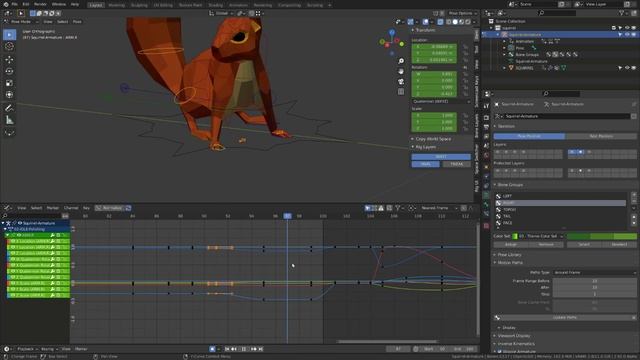Image resolution: width=640 pixels, height=360 pixels.
Task: Expand the Pose Library panel
Action: tap(509, 255)
